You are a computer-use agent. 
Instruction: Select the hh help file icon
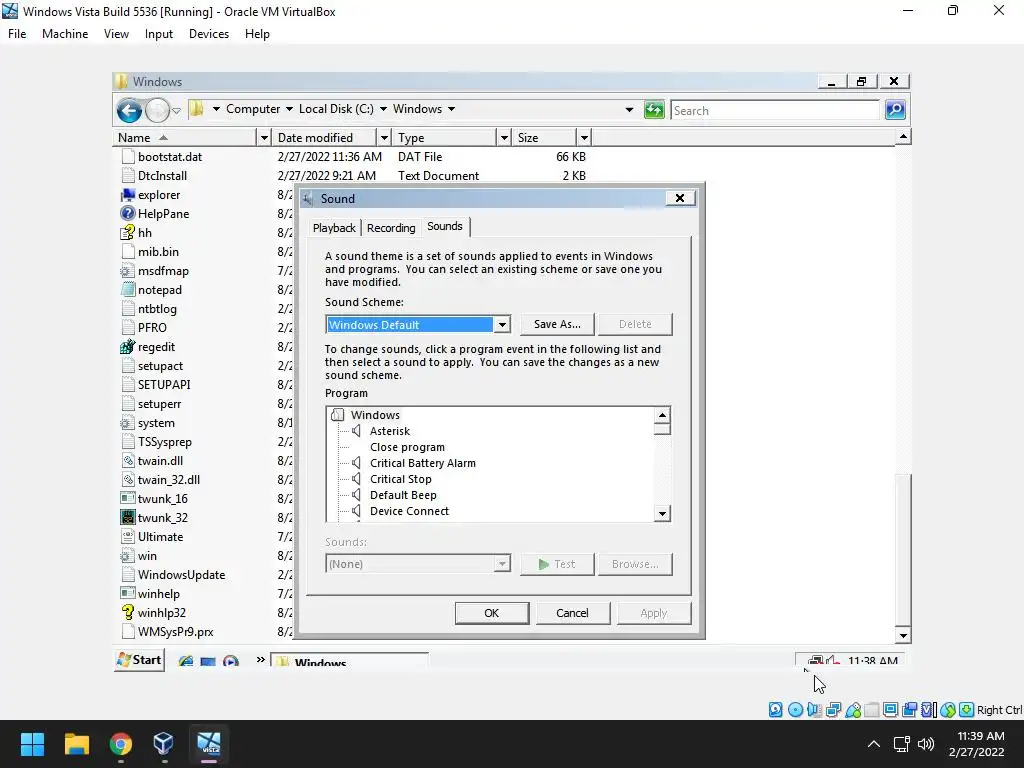point(128,232)
